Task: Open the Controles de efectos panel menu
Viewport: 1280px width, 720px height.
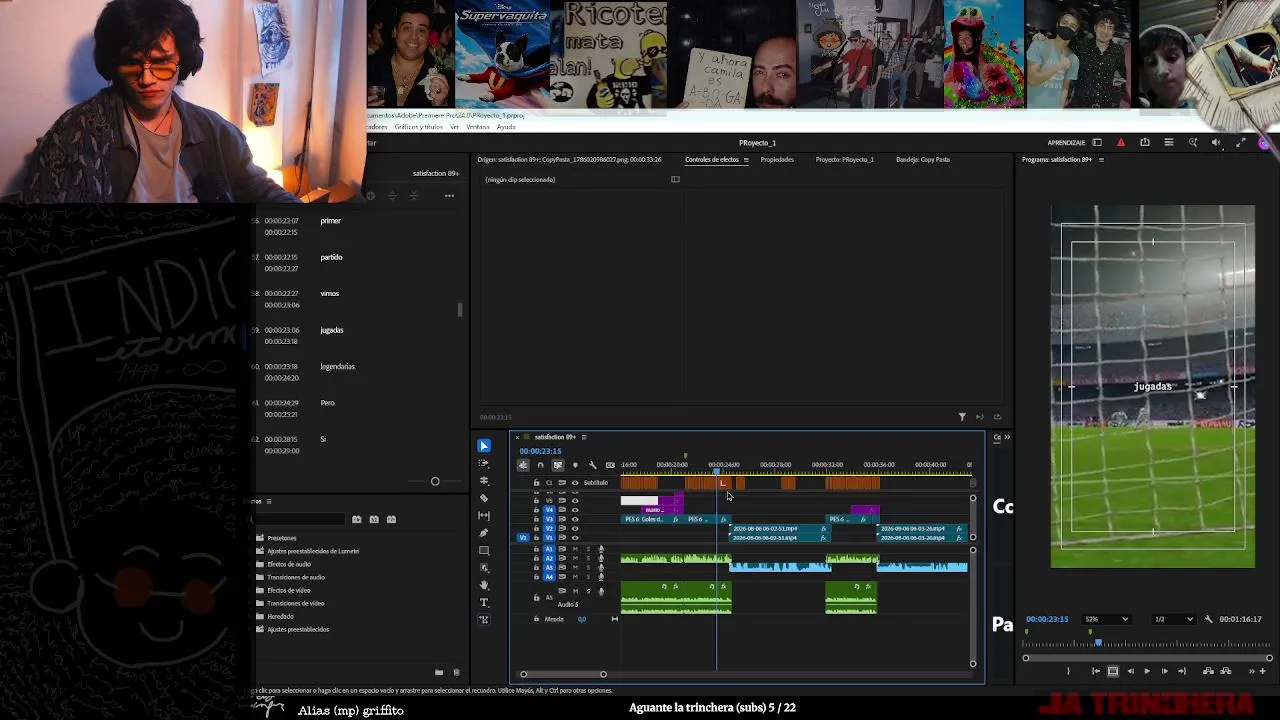Action: 745,160
